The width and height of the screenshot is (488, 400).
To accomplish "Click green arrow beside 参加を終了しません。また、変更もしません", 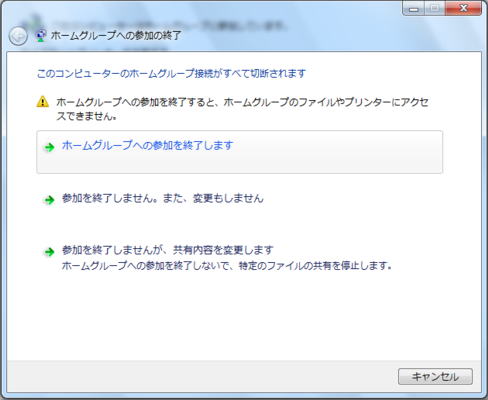I will (x=49, y=200).
